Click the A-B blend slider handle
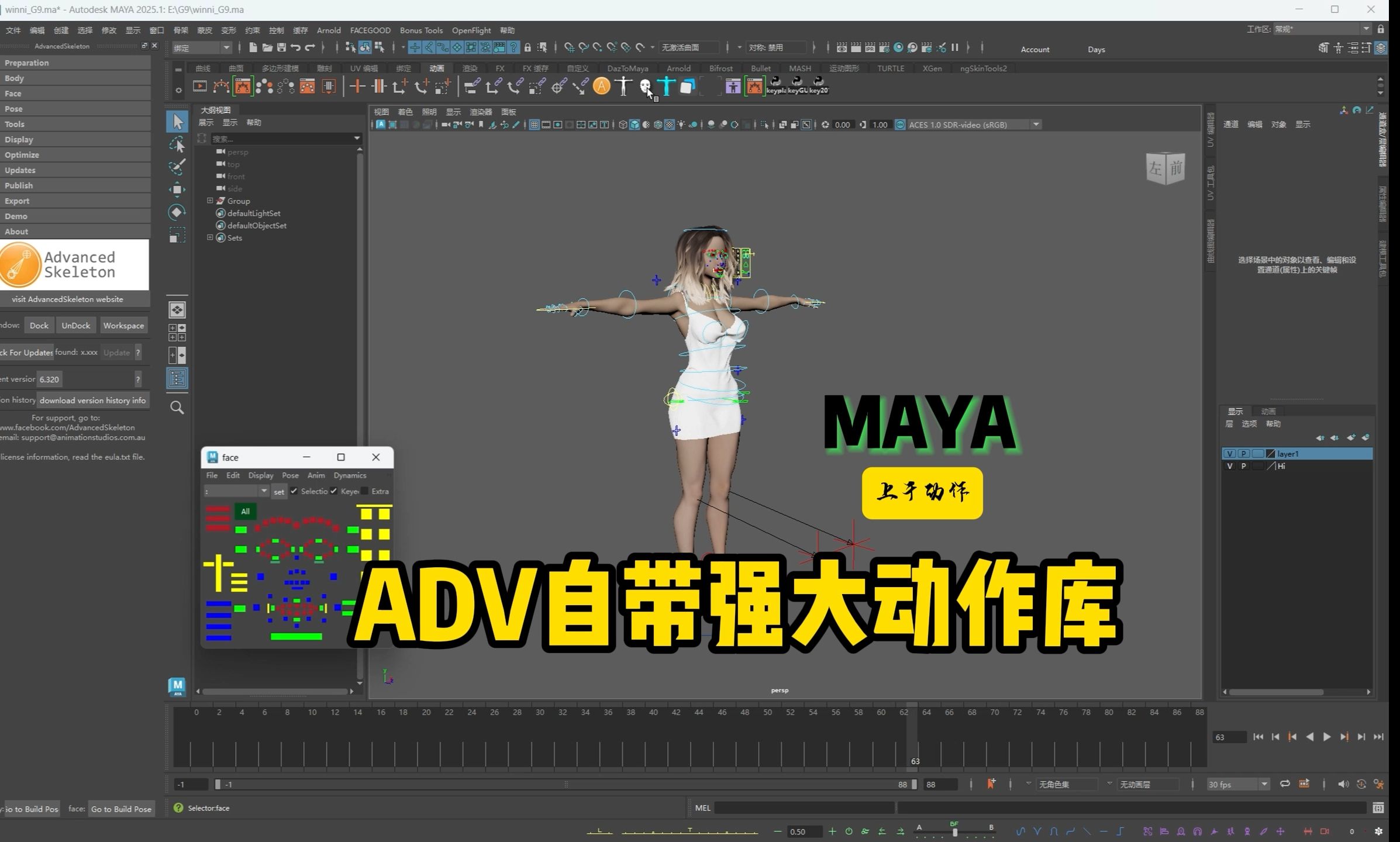1400x842 pixels. (954, 831)
